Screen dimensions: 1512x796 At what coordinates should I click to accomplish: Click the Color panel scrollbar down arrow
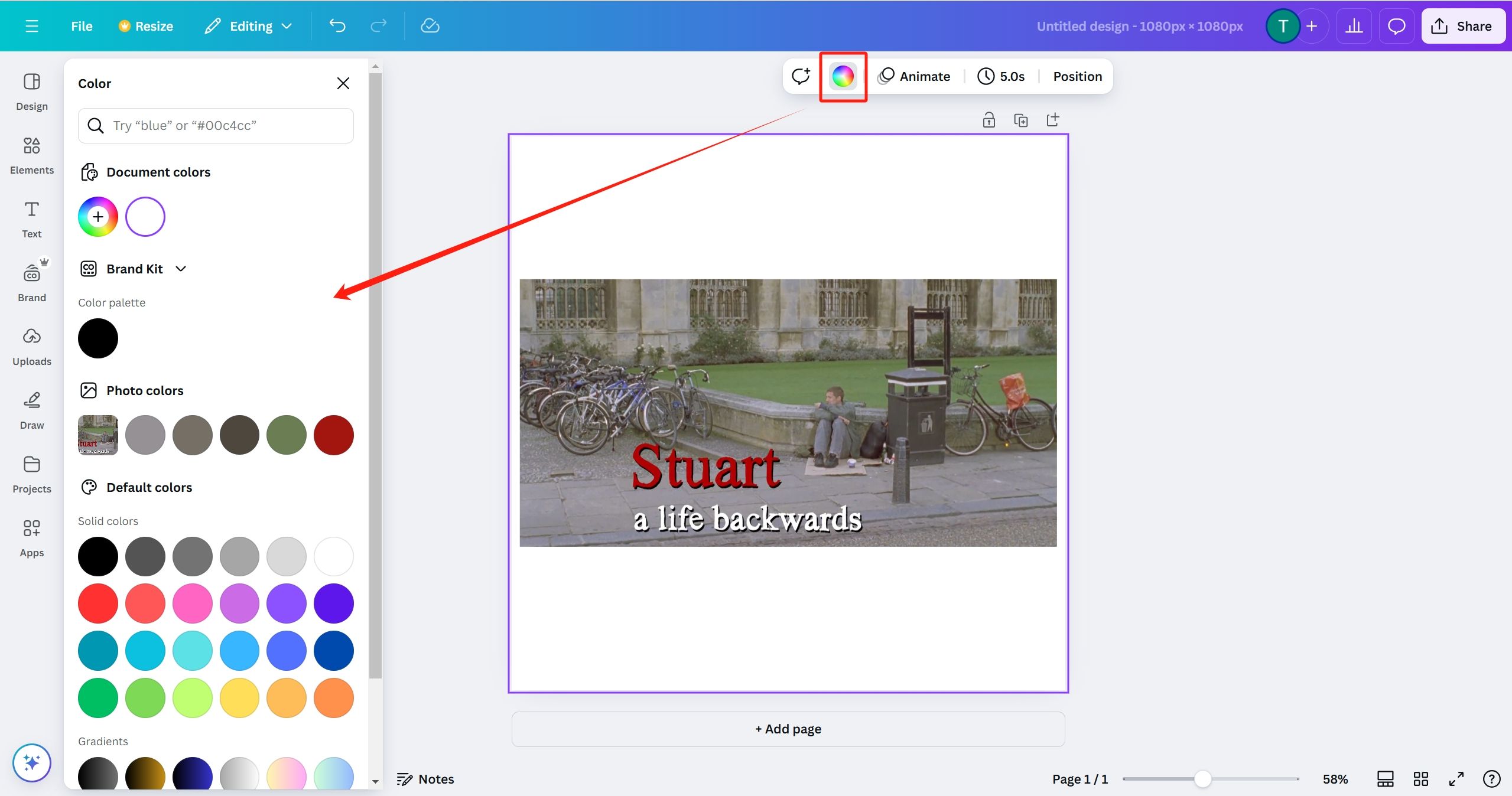pos(375,782)
